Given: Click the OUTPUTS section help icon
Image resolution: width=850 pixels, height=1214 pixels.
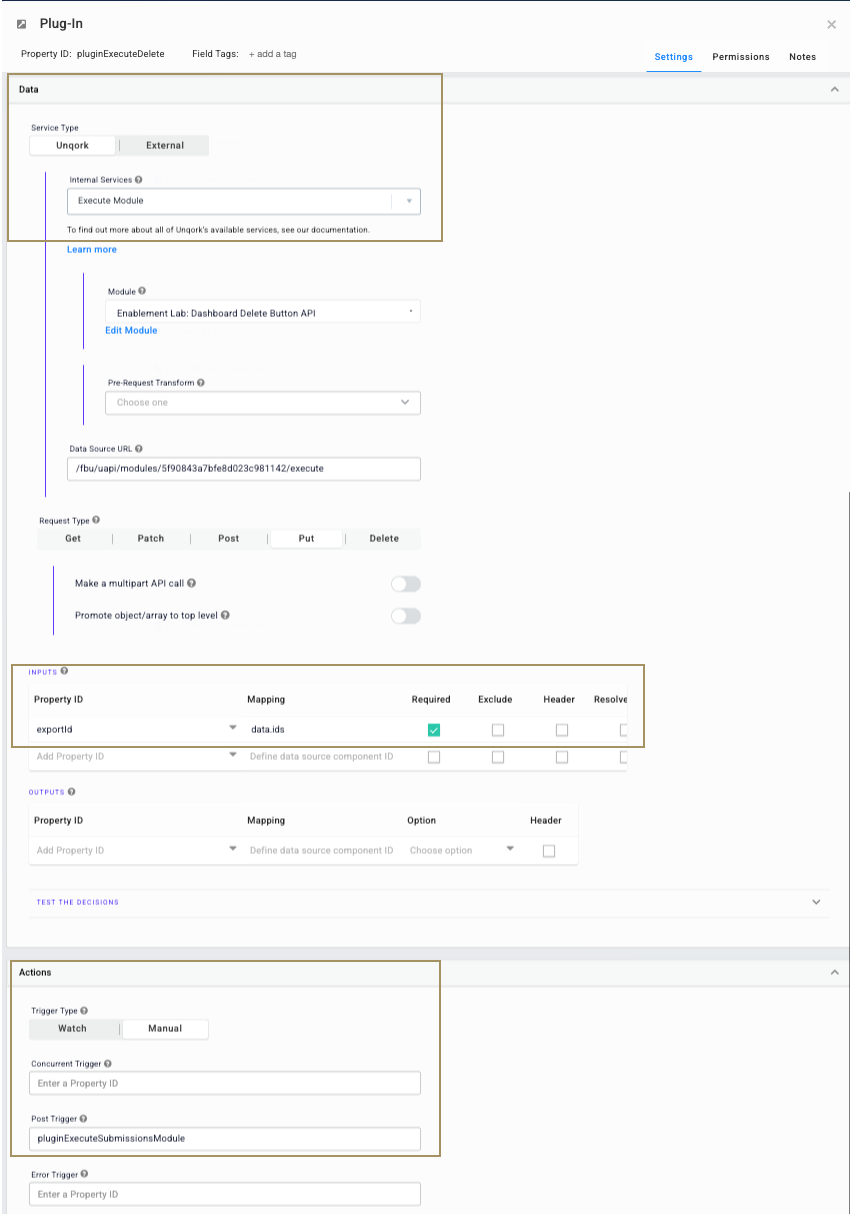Looking at the screenshot, I should click(69, 791).
